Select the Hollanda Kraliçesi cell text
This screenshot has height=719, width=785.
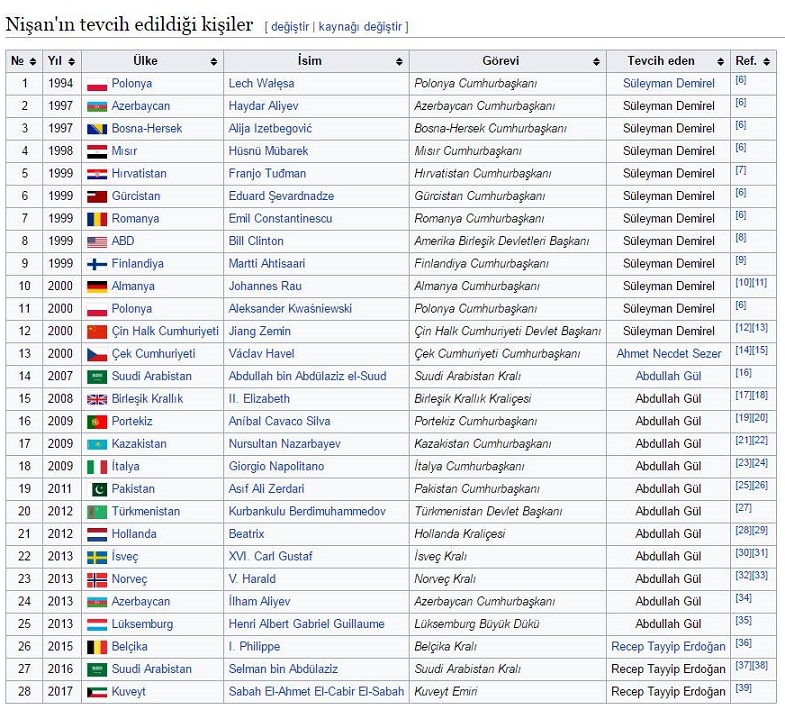pos(460,534)
